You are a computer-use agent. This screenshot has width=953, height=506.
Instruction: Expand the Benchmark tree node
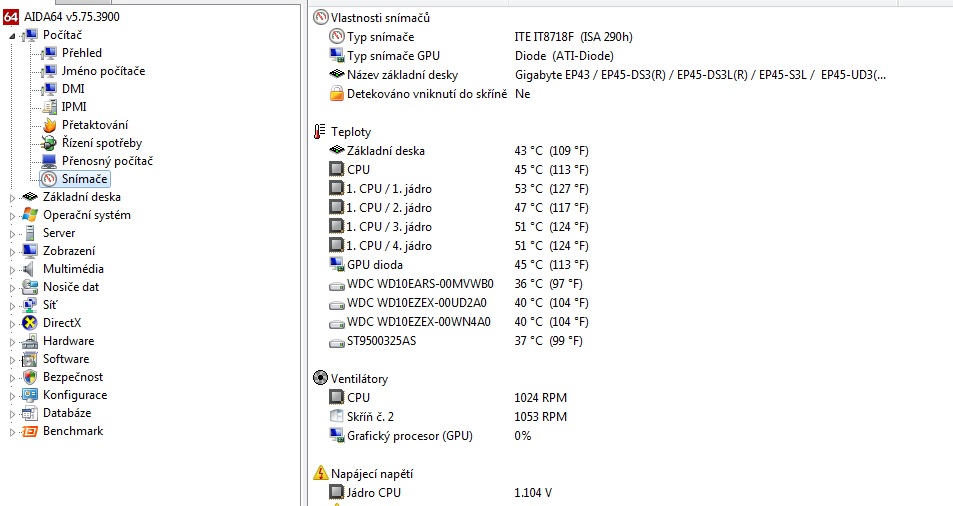click(x=12, y=432)
